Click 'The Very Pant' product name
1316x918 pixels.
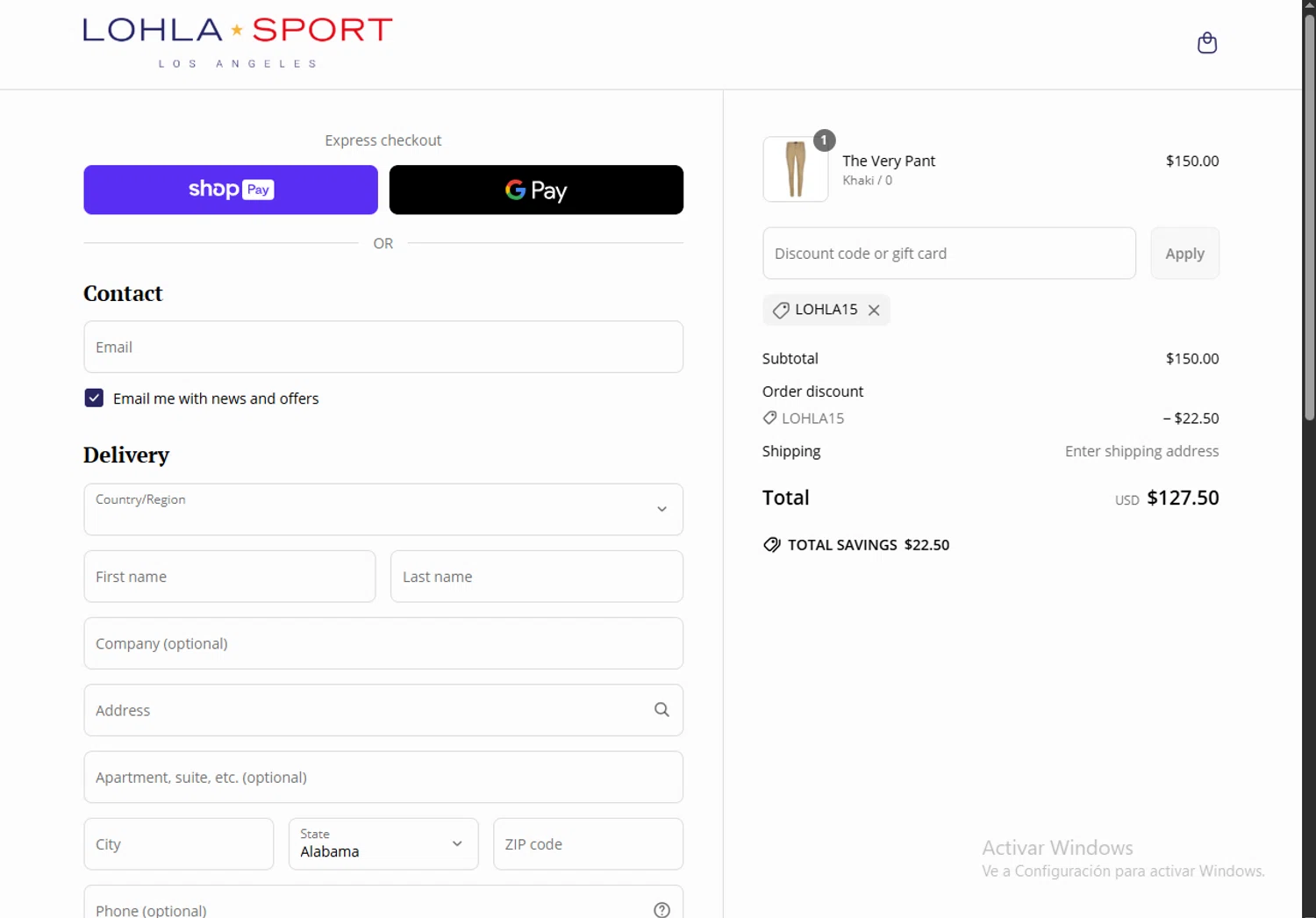click(889, 161)
